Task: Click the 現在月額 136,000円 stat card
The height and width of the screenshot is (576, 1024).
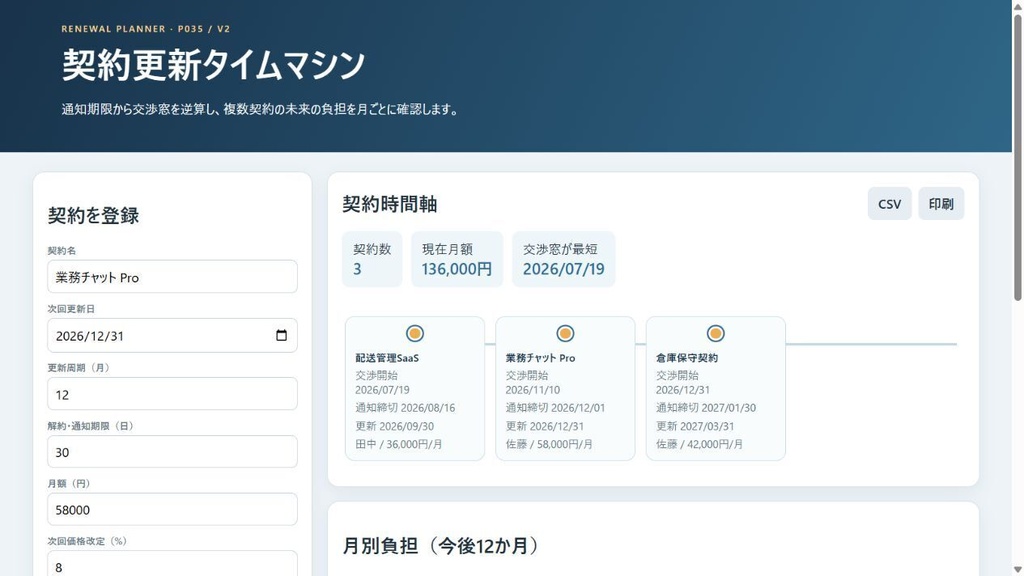Action: [x=457, y=259]
